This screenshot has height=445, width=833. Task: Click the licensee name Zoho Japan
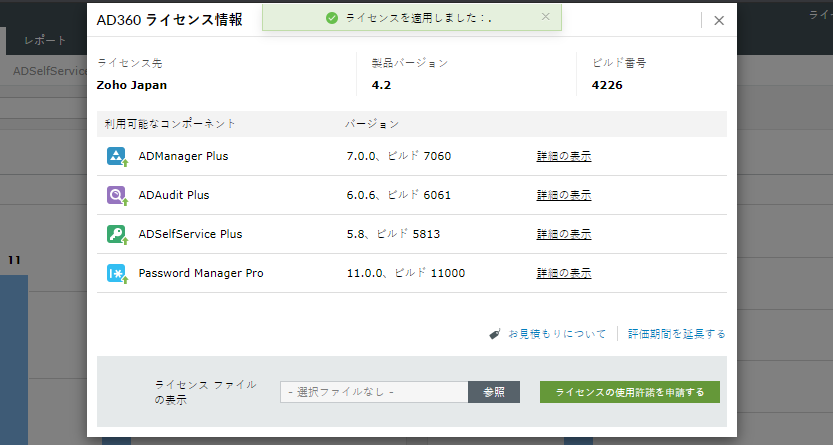(x=132, y=85)
